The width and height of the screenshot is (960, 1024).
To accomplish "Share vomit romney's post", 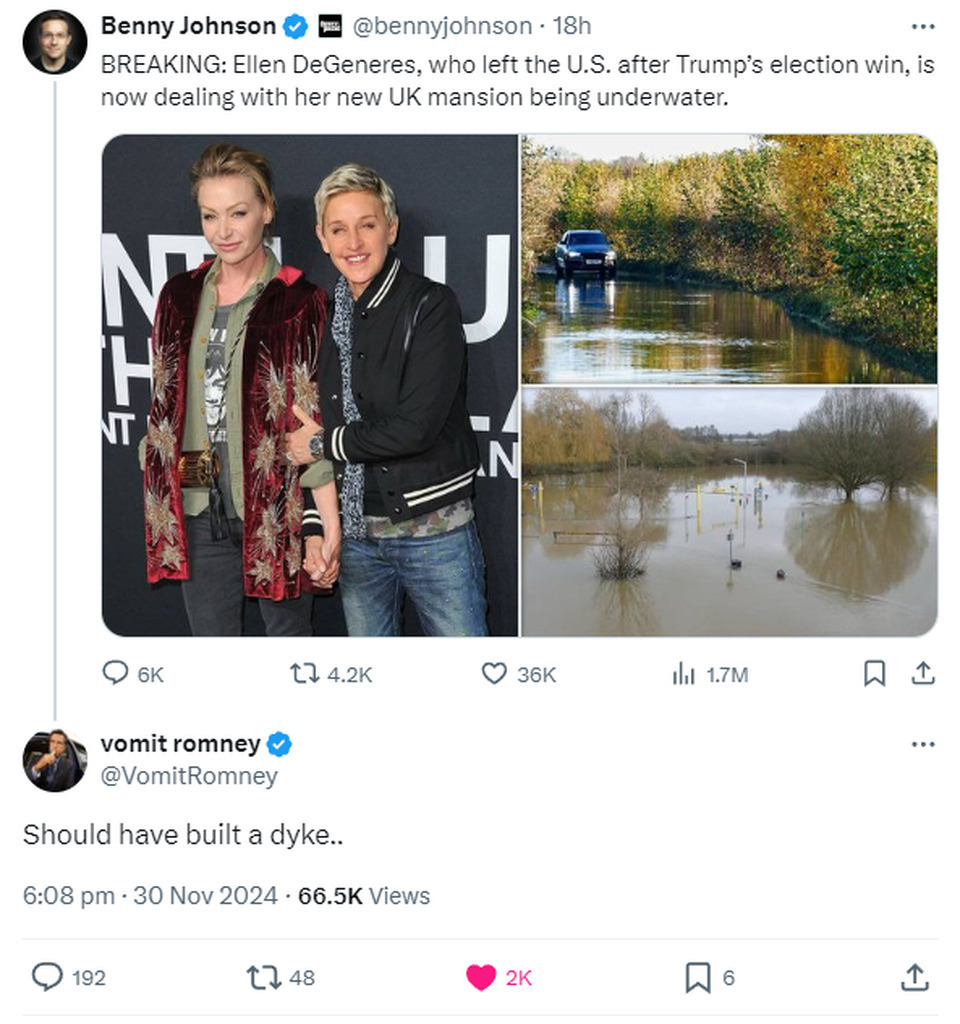I will [914, 977].
